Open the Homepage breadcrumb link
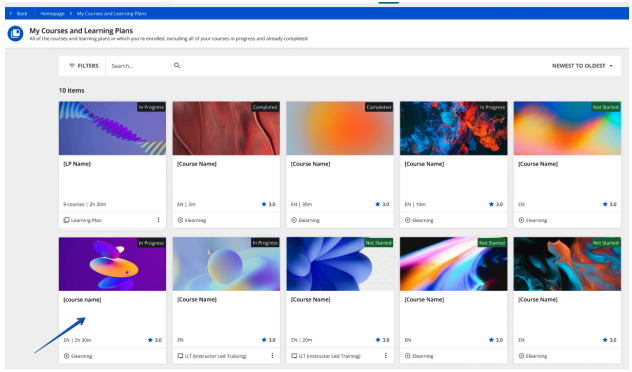The height and width of the screenshot is (372, 632). (52, 13)
